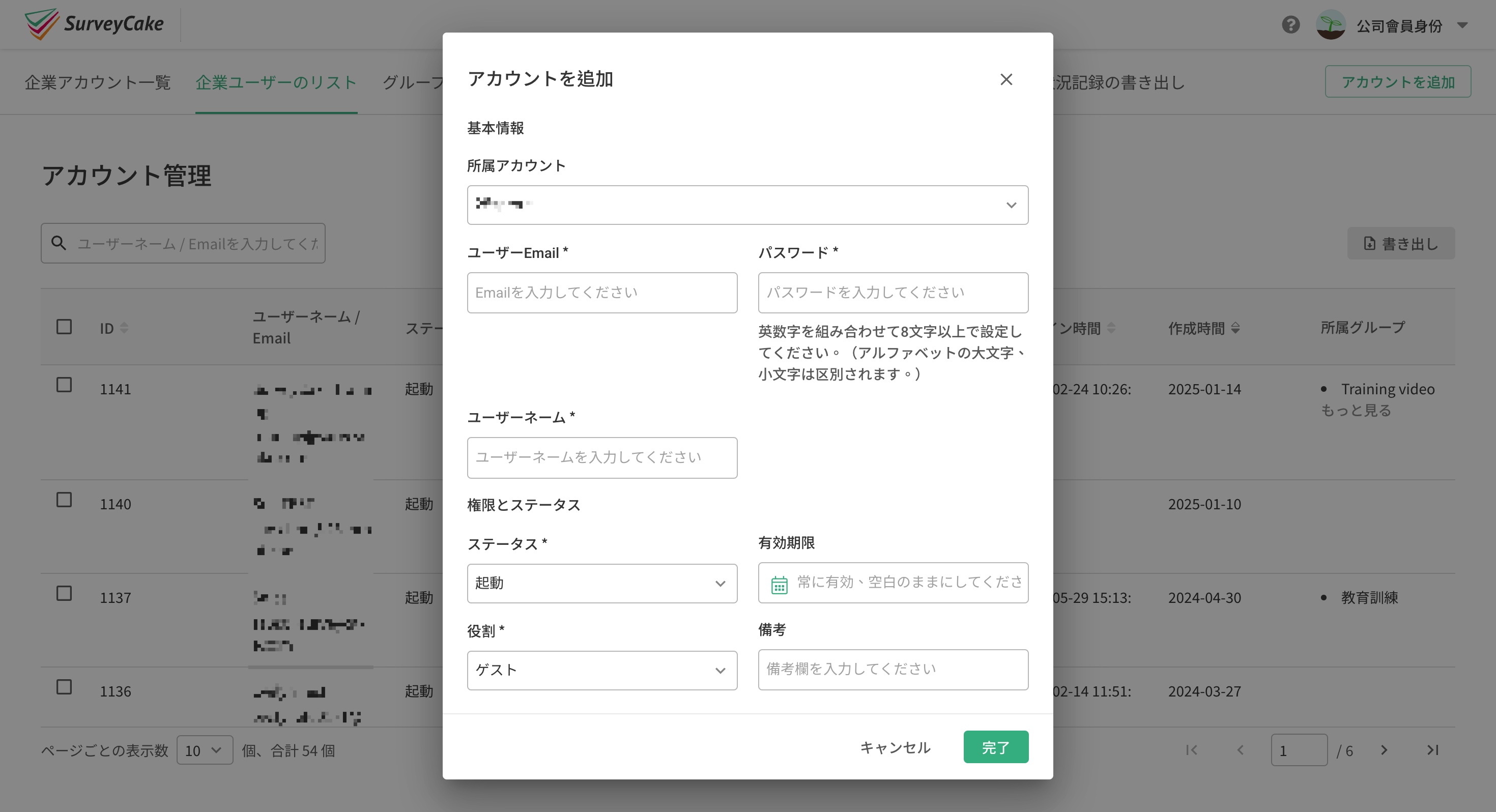Sort by ID column arrows
The image size is (1496, 812).
124,328
